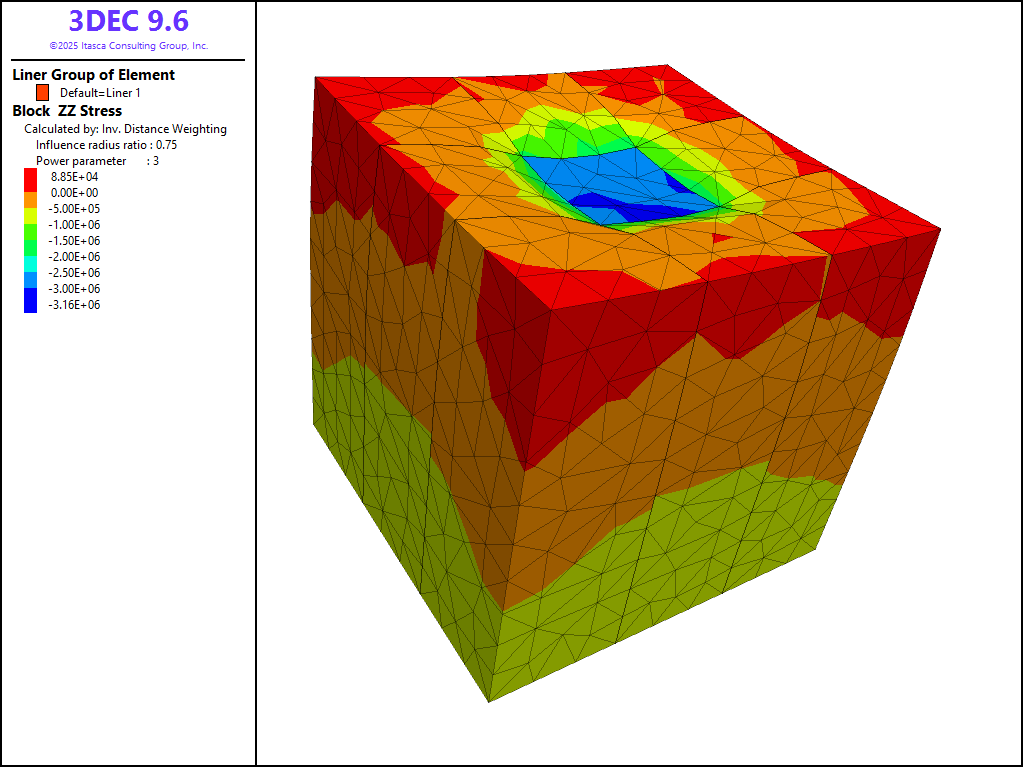Select the Block ZZ Stress legend heading
This screenshot has width=1024, height=768.
point(67,111)
